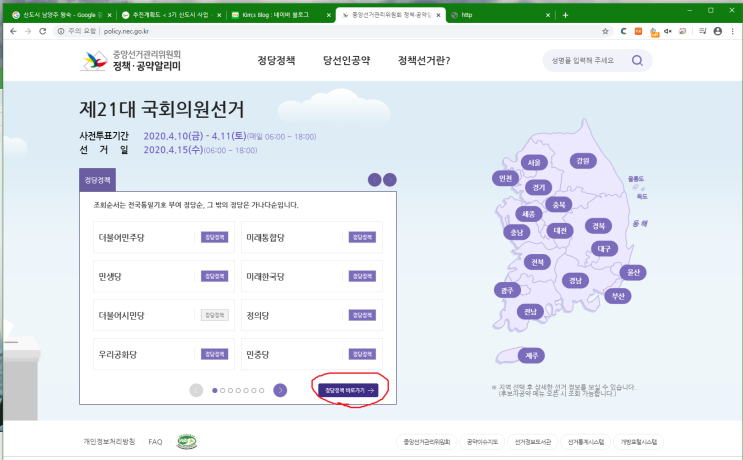Open a new browser tab with the plus icon
Screen dimensions: 743x460
coord(565,15)
